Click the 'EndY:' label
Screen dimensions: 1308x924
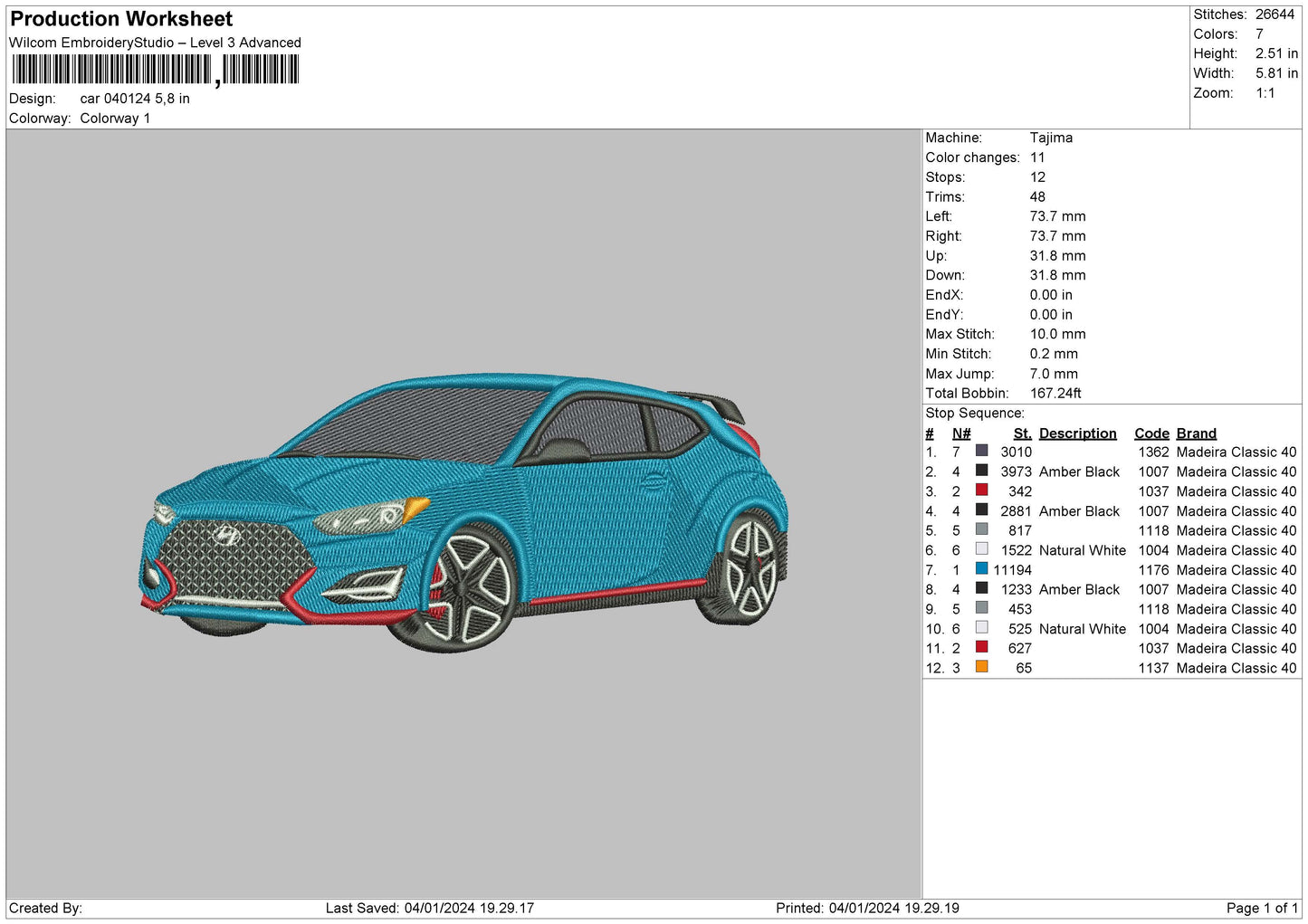(944, 315)
